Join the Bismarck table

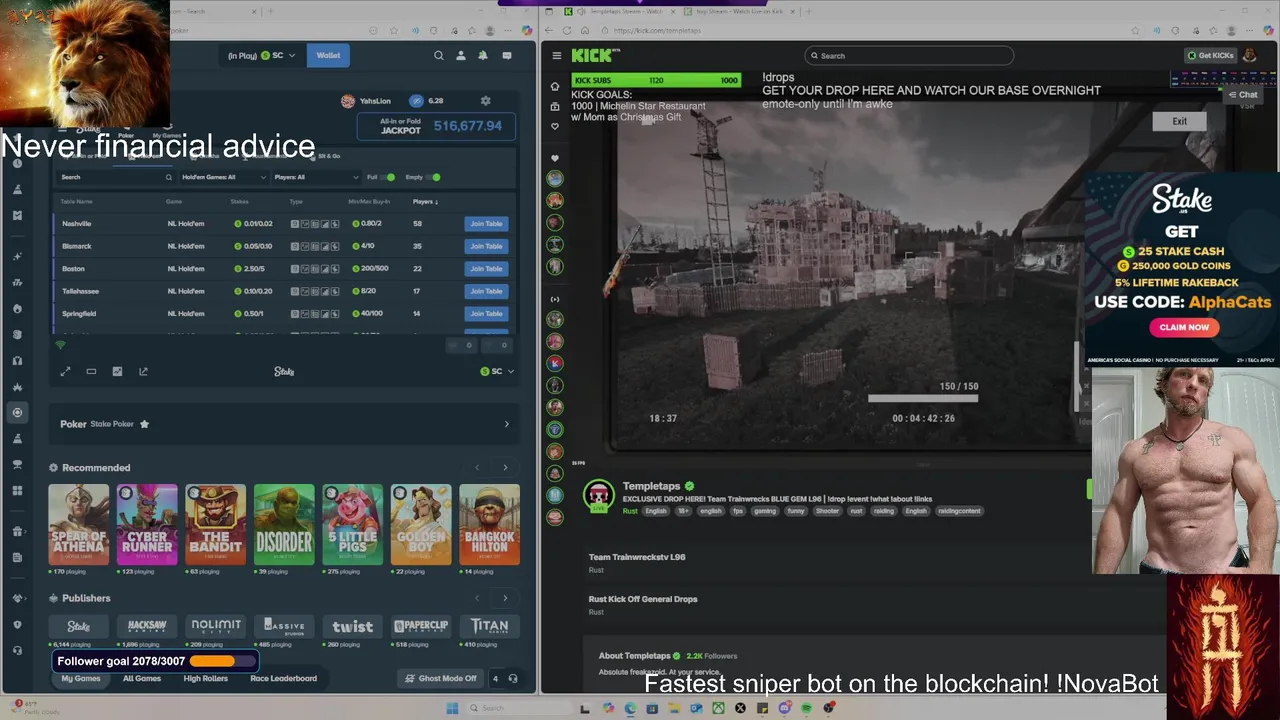[486, 246]
